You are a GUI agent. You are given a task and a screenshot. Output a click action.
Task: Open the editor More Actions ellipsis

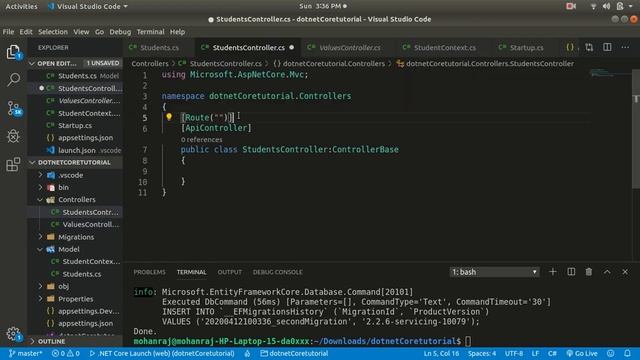tap(625, 47)
